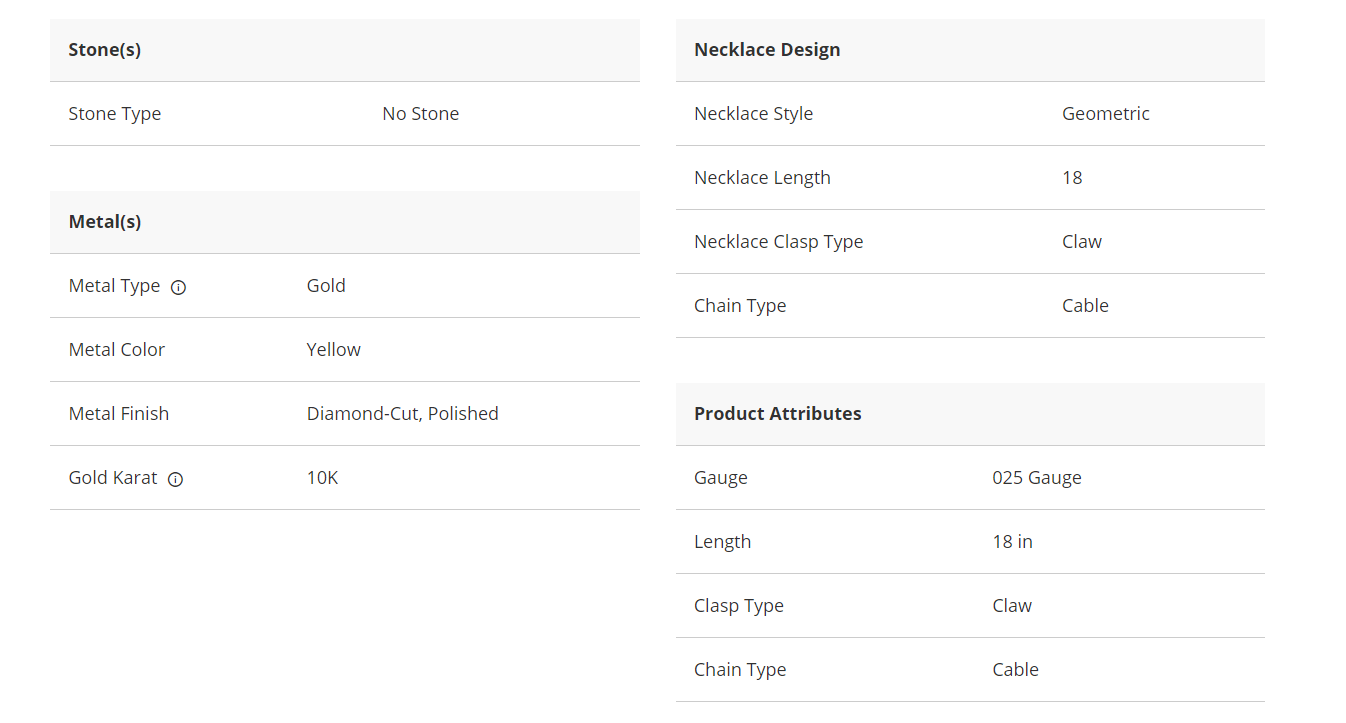Click the info icon beside Metal Type

coord(178,287)
